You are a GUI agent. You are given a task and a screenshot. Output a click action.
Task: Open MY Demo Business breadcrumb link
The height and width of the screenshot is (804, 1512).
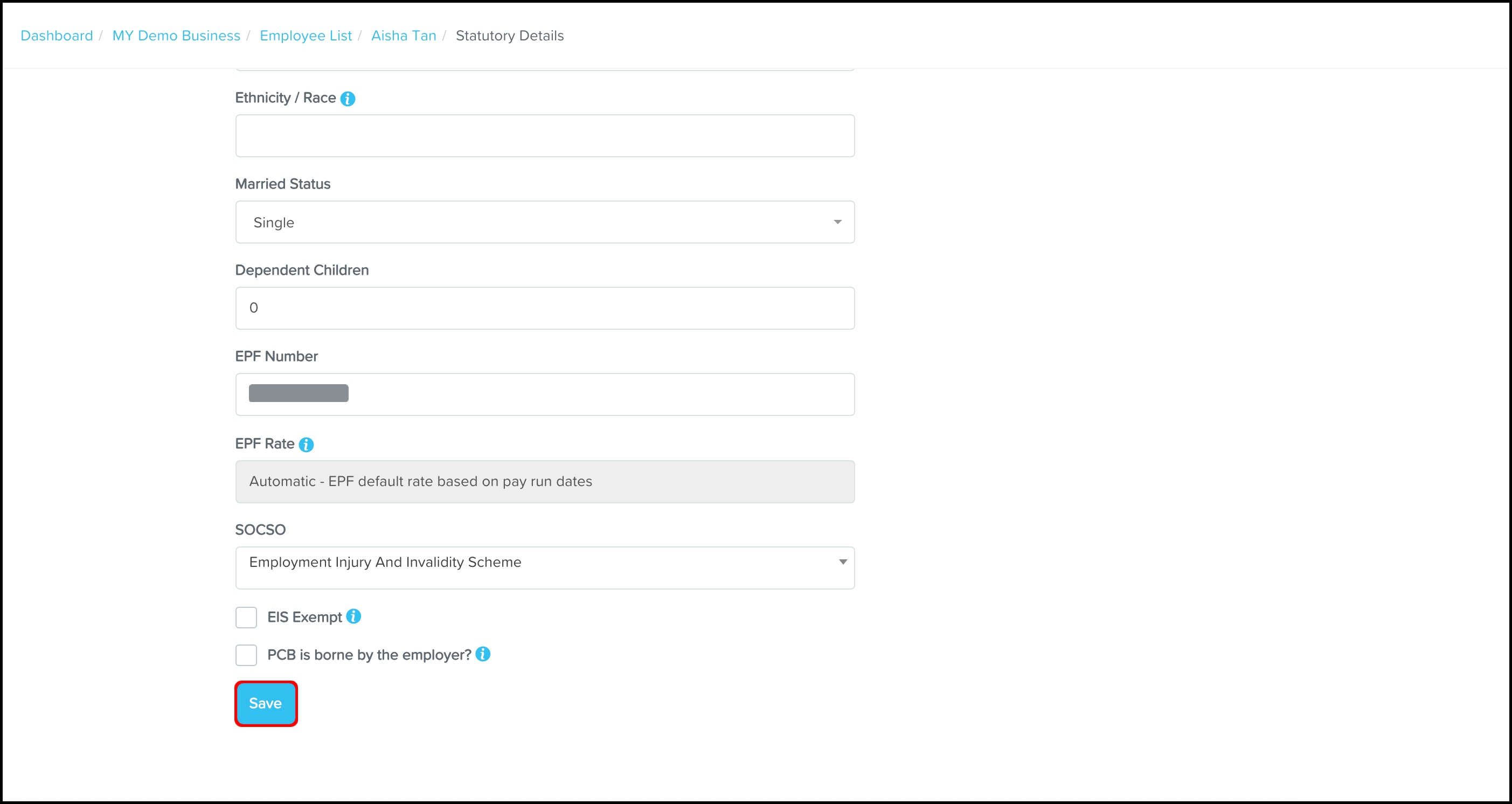[x=176, y=36]
